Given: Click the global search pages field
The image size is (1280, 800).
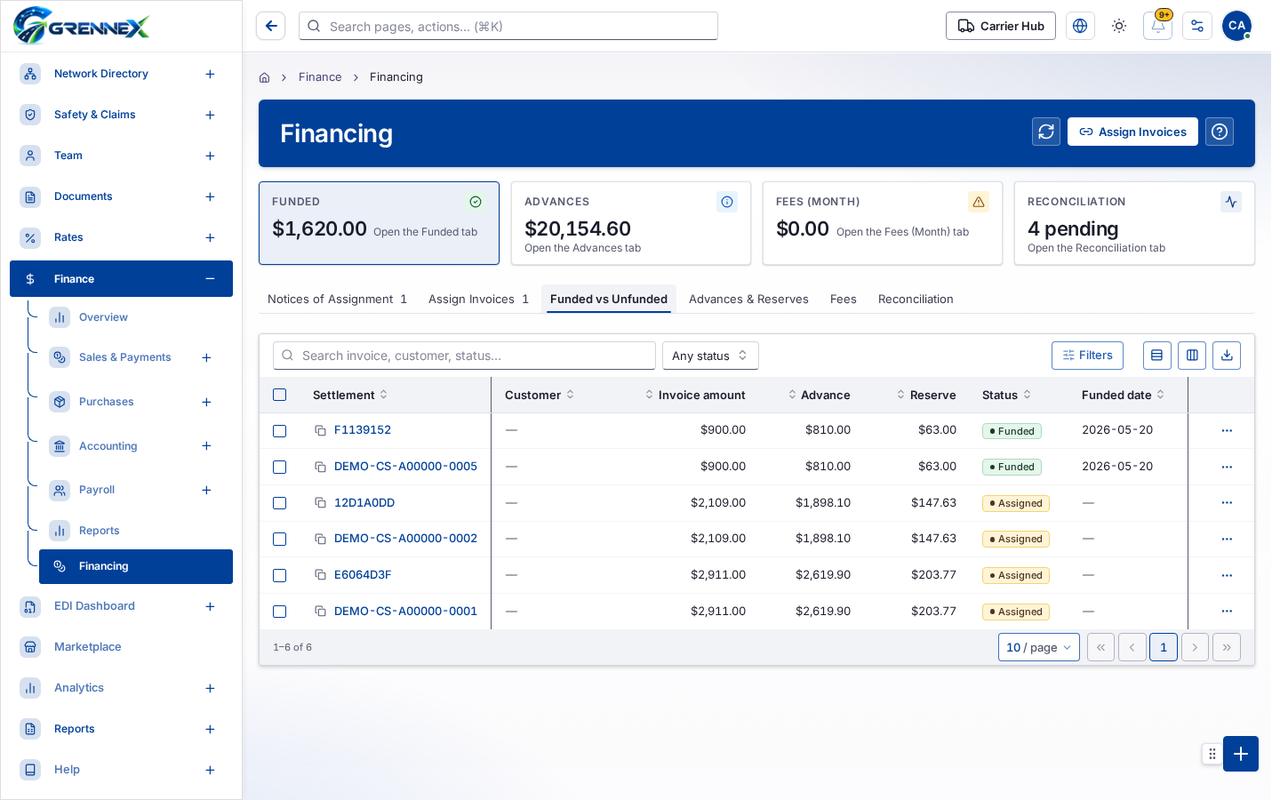Looking at the screenshot, I should [508, 26].
